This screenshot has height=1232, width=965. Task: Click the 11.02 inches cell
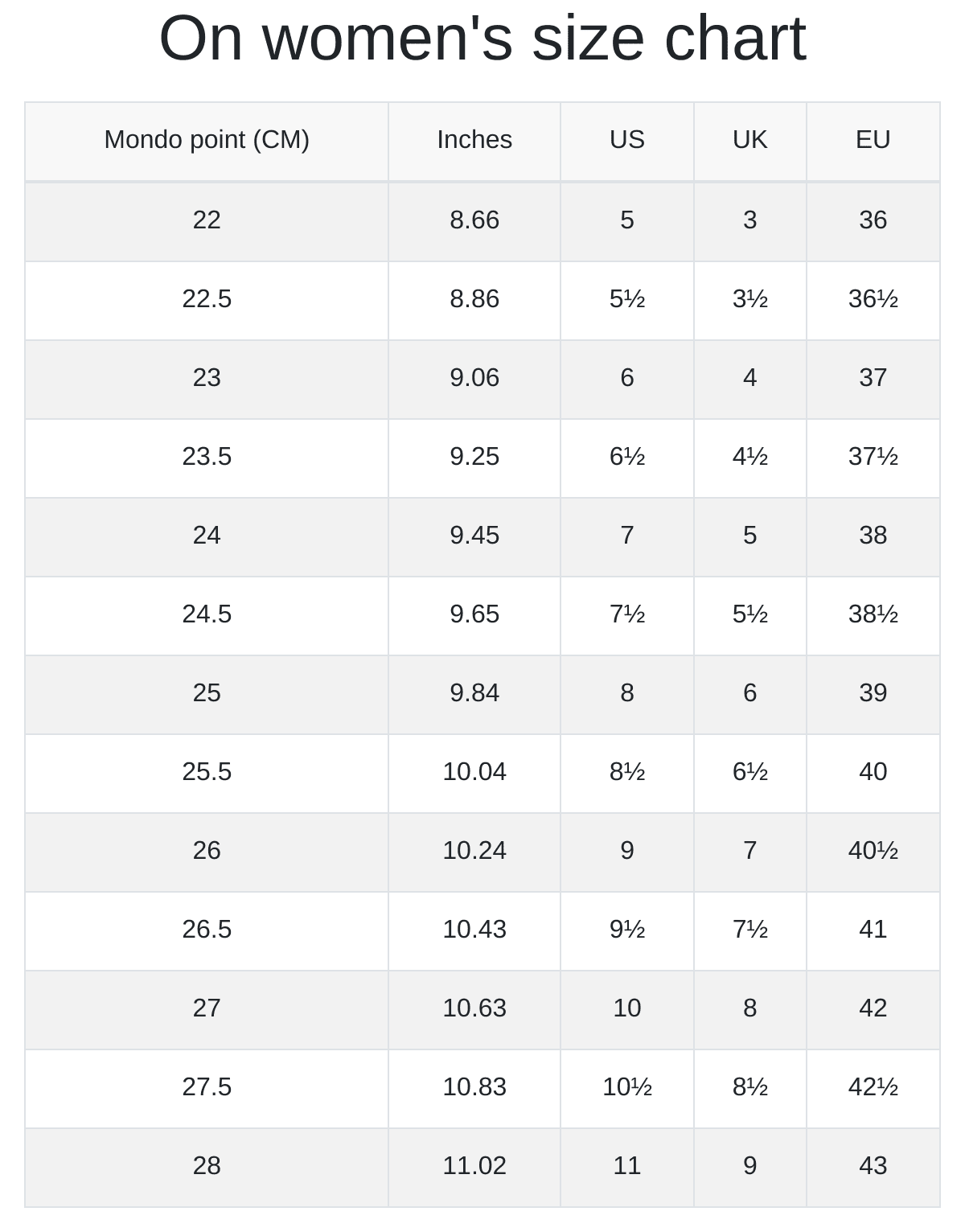tap(474, 1166)
